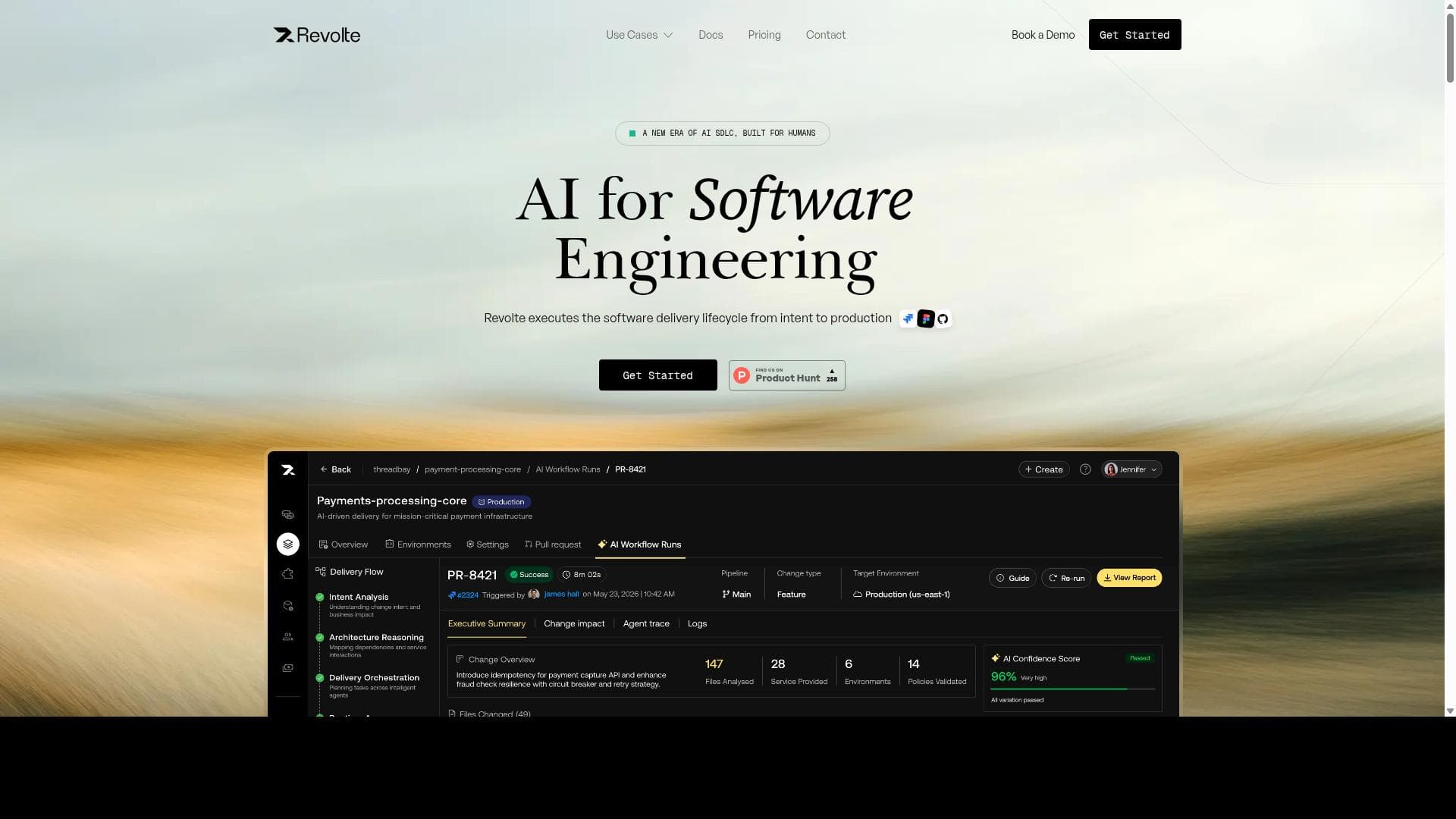
Task: Click the top stack icon in the dashboard sidebar
Action: [x=288, y=515]
